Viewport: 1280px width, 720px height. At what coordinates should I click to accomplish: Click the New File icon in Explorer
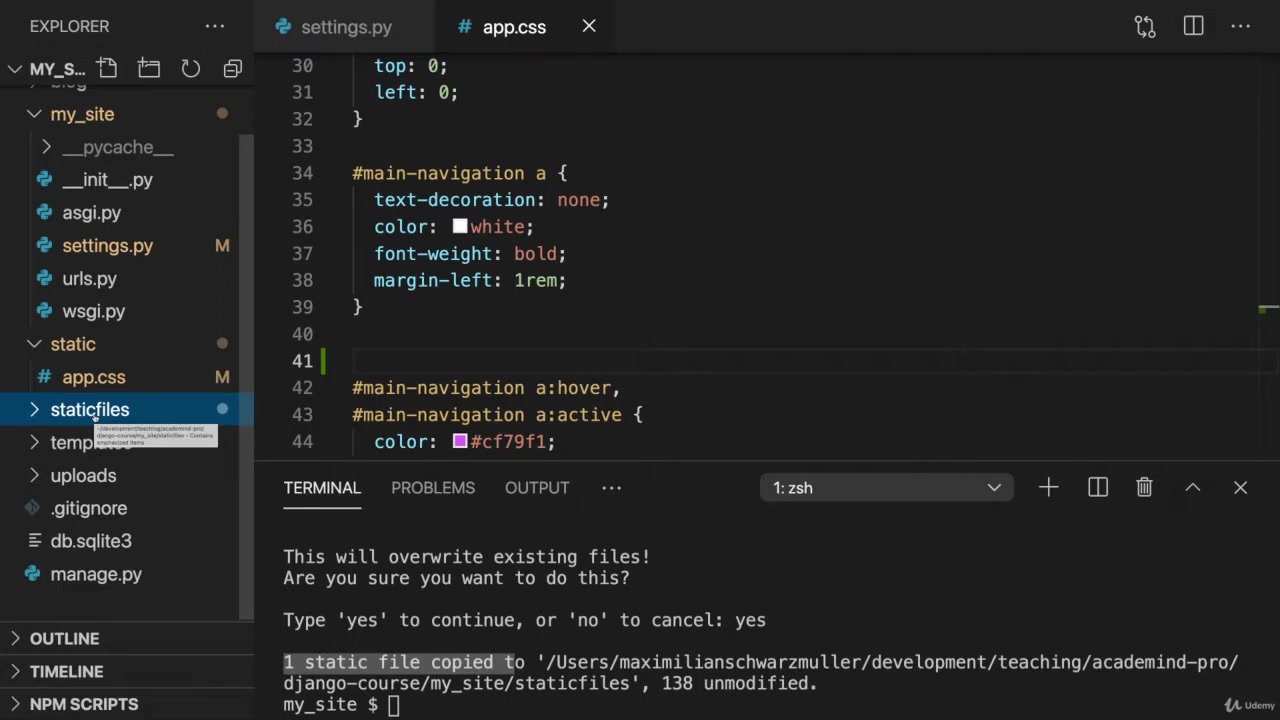107,69
